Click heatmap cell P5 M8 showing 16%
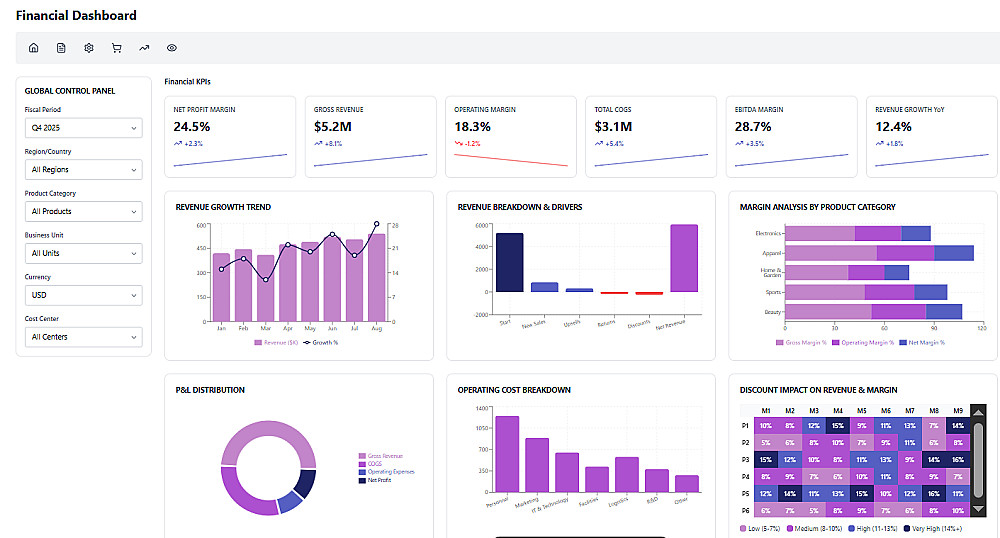Viewport: 1000px width, 538px height. 934,493
